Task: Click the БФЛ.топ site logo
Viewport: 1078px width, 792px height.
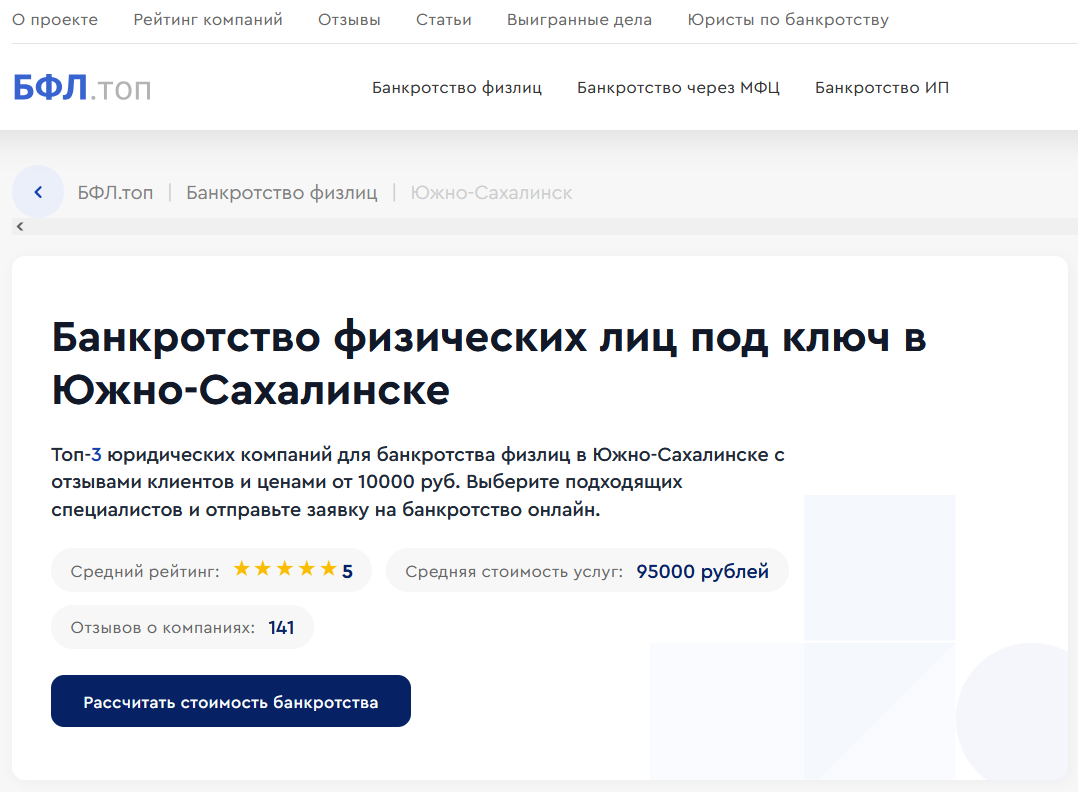Action: [82, 88]
